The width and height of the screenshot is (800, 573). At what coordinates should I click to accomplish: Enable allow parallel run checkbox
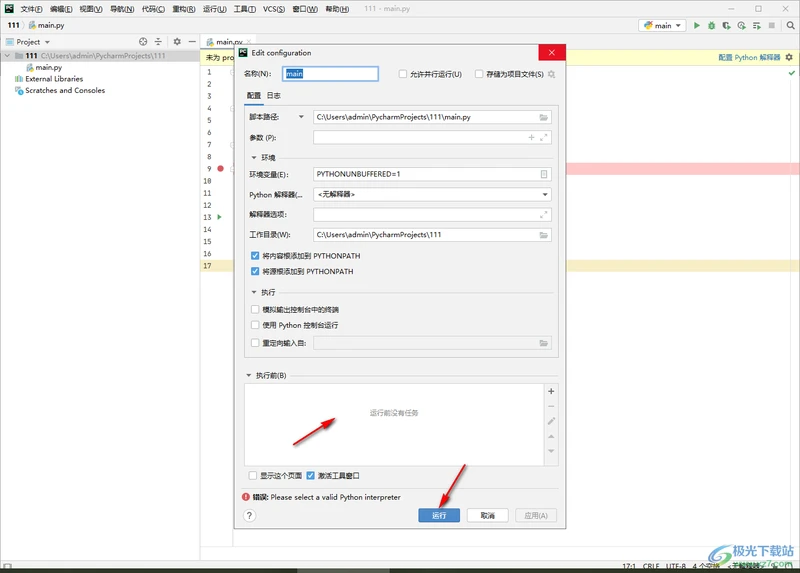pos(403,74)
